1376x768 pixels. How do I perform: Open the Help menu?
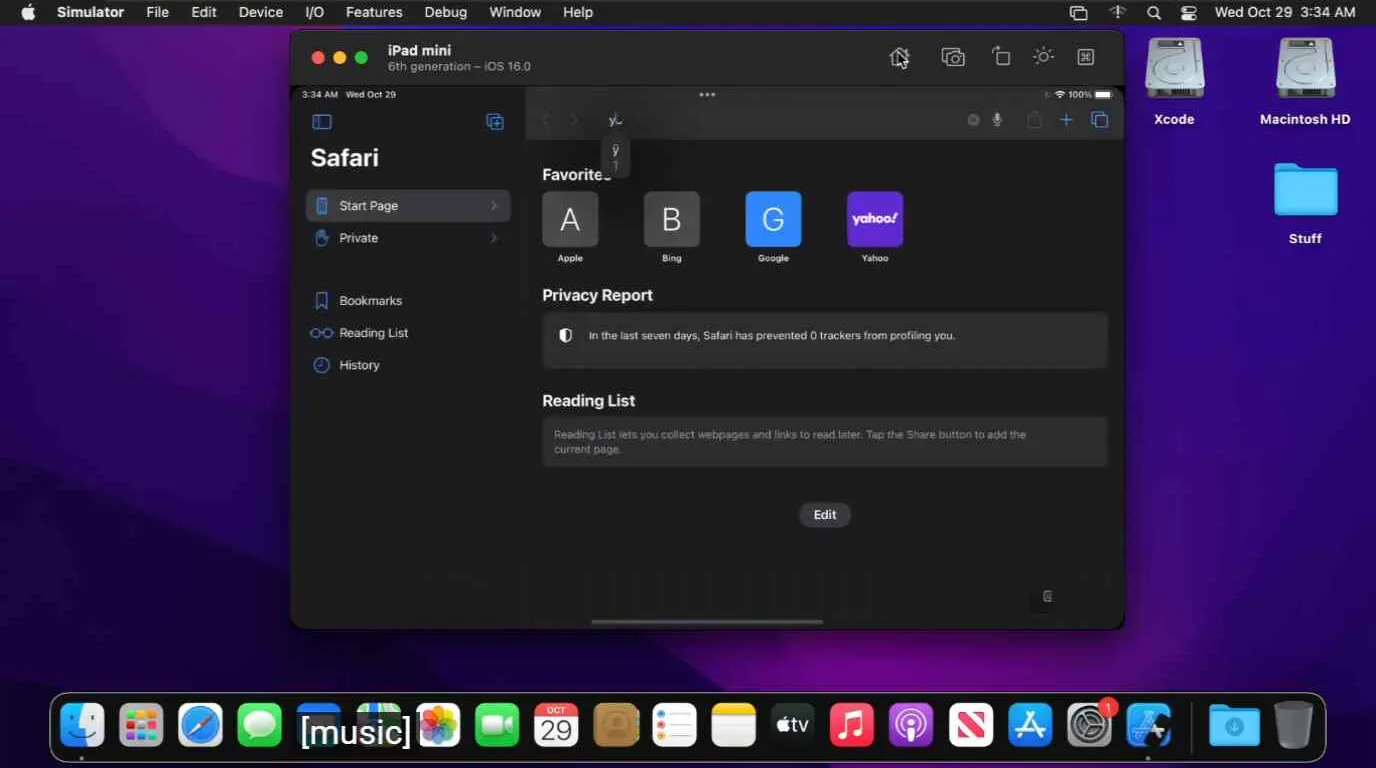tap(578, 12)
